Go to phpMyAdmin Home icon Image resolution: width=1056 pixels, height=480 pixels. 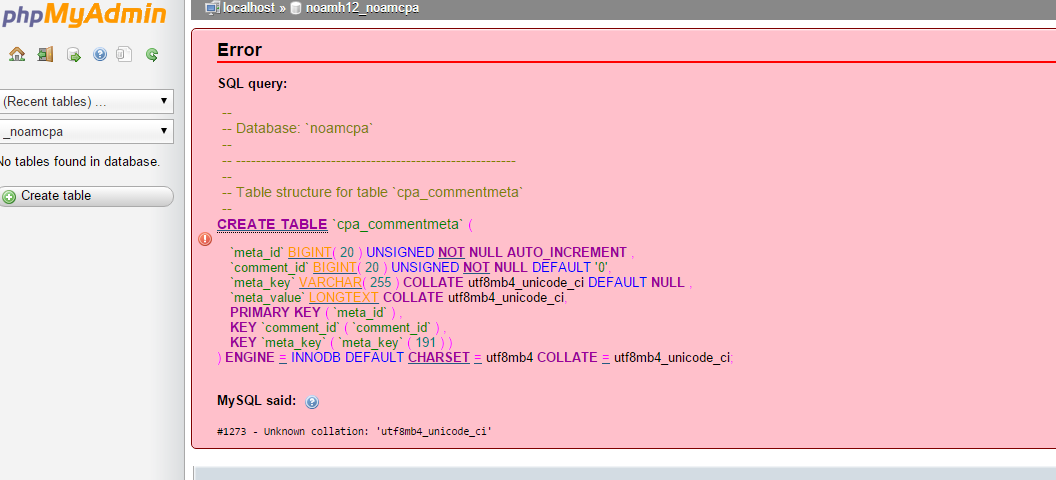pos(17,55)
